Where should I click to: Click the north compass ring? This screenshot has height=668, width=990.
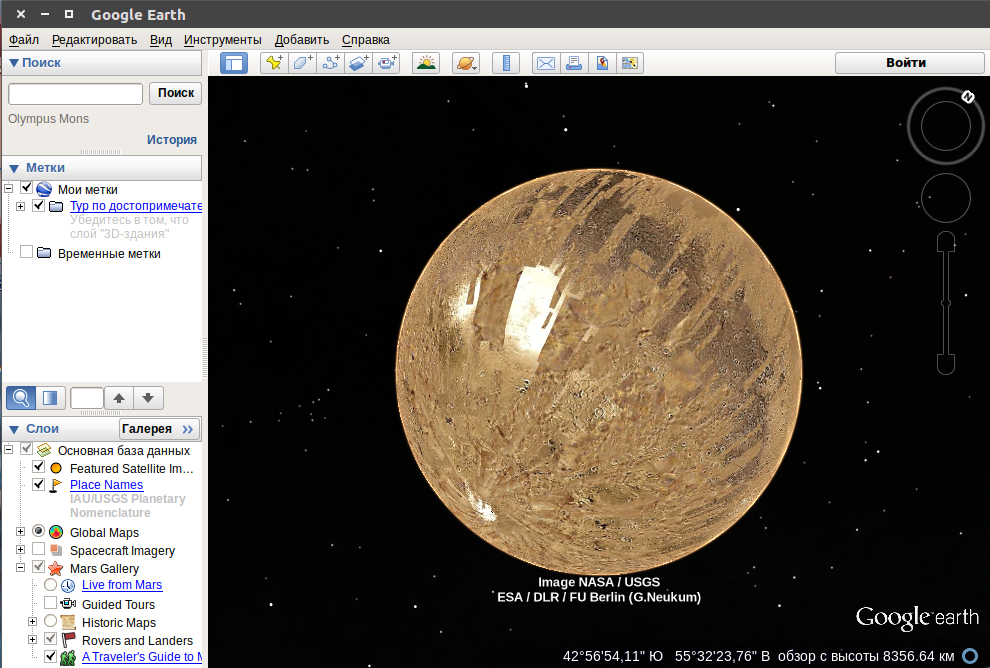point(967,97)
